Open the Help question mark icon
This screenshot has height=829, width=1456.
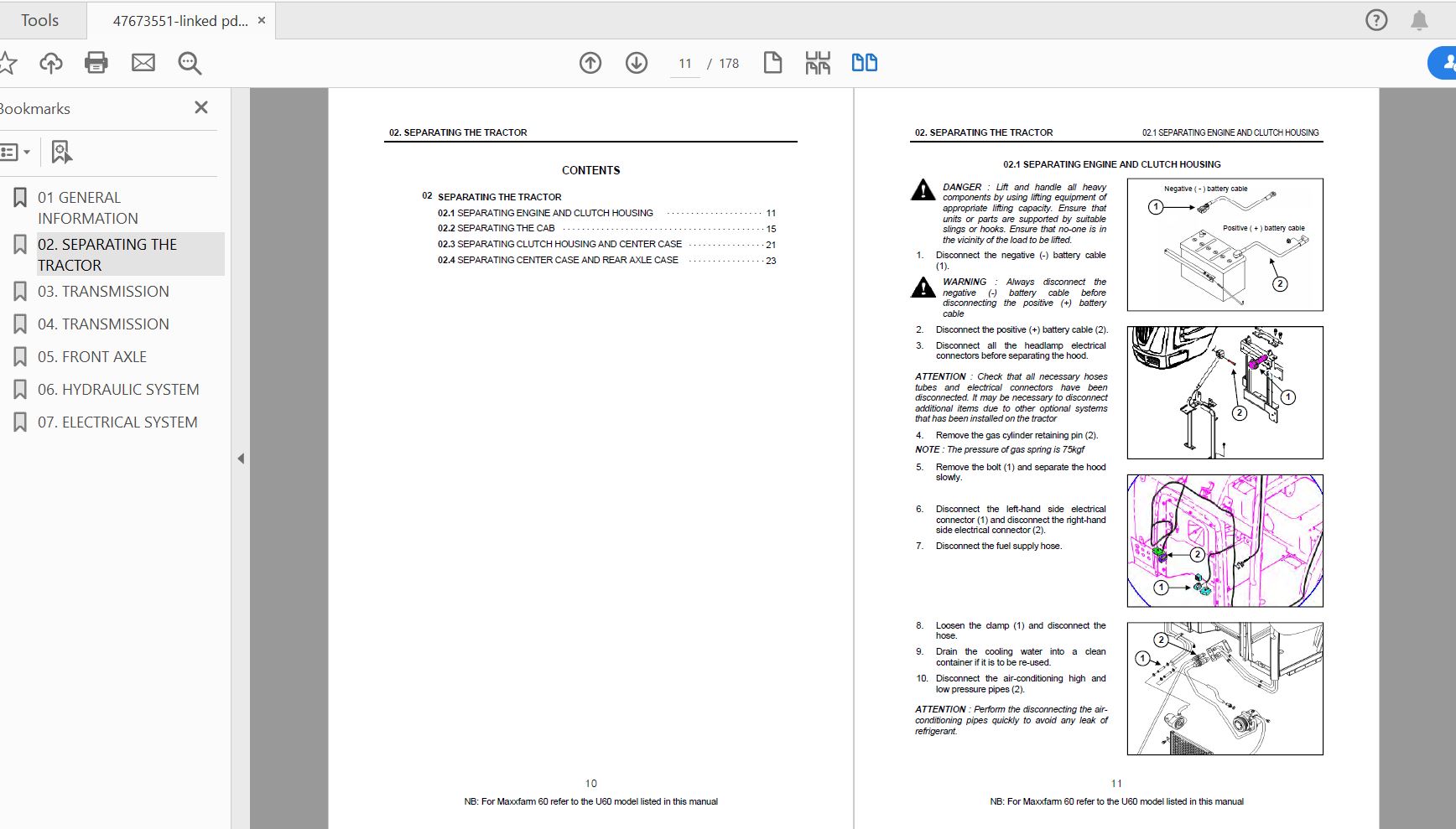point(1376,20)
